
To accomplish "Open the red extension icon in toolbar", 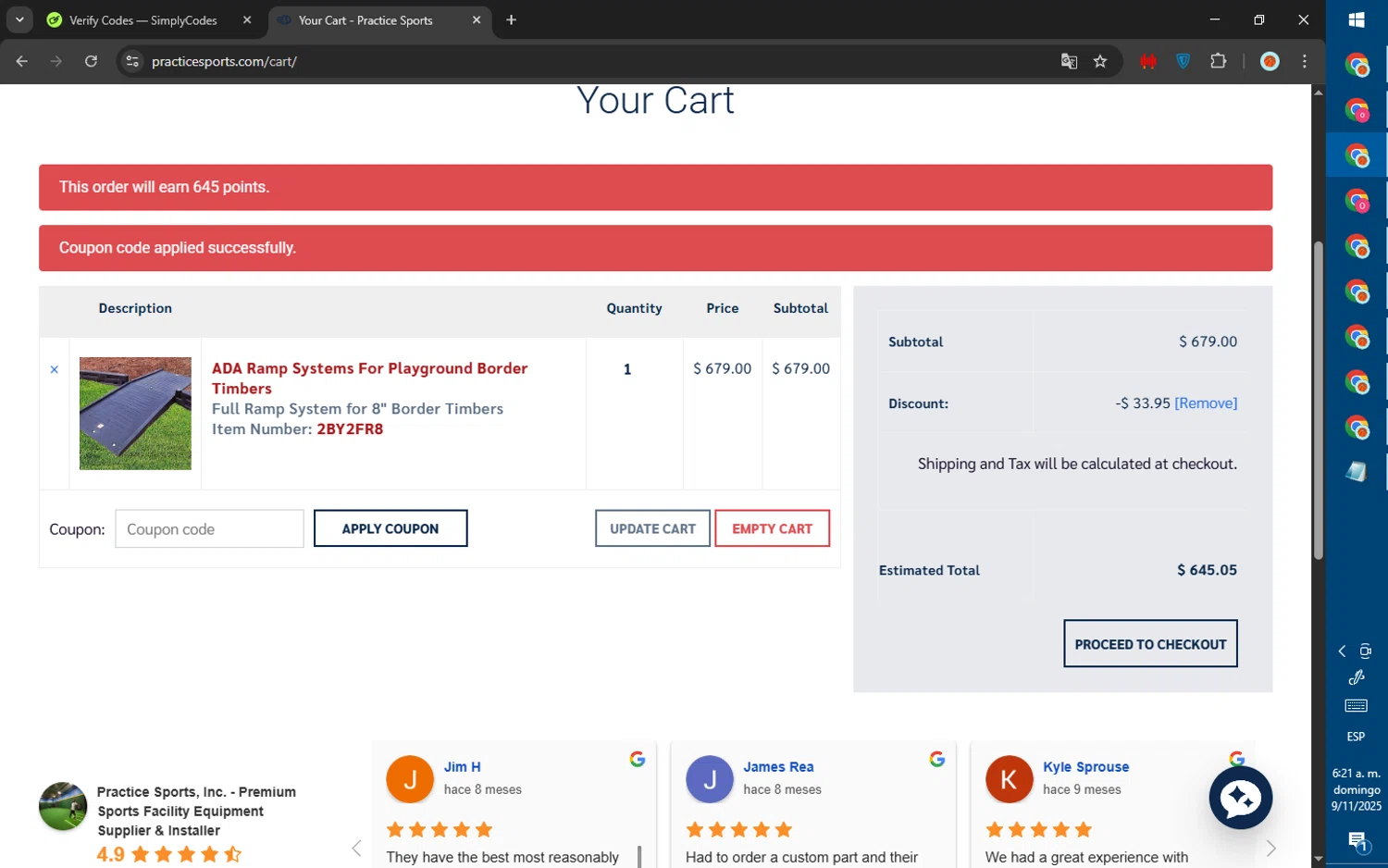I will coord(1148,61).
